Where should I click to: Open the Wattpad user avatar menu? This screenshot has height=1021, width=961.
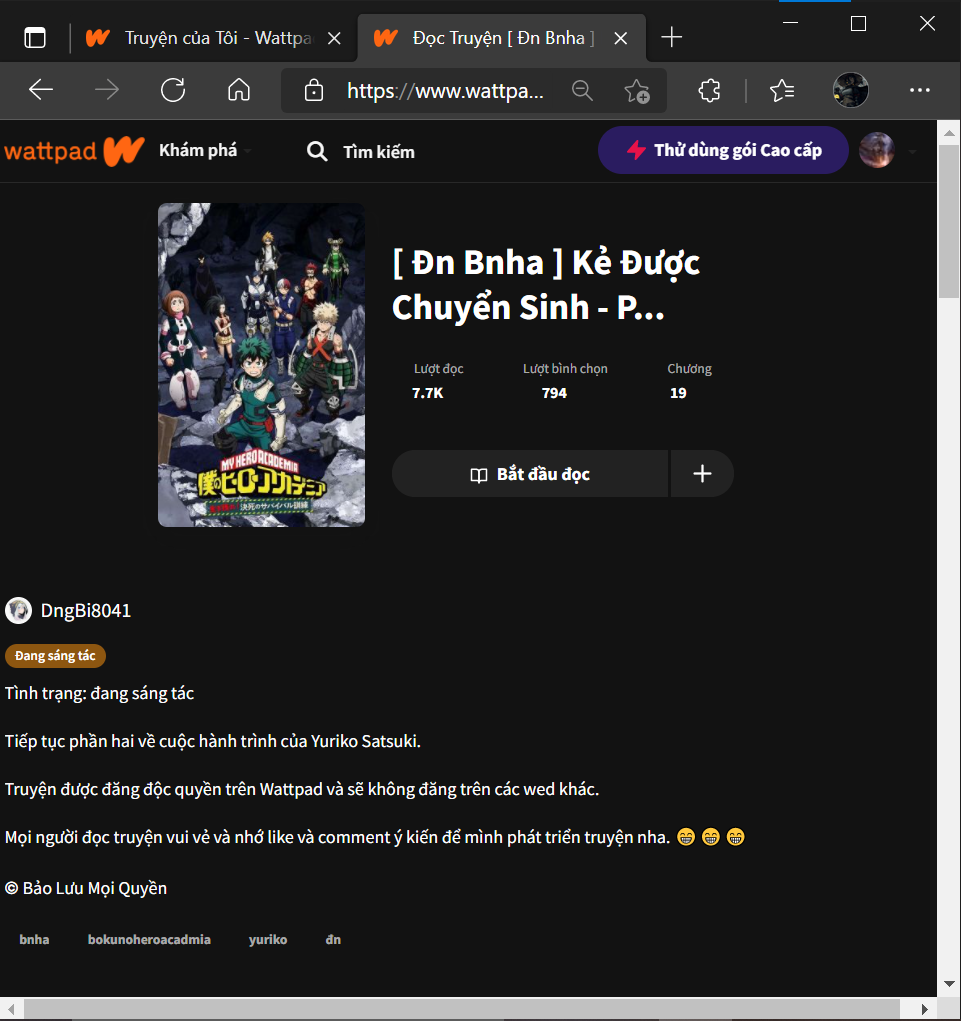click(876, 150)
